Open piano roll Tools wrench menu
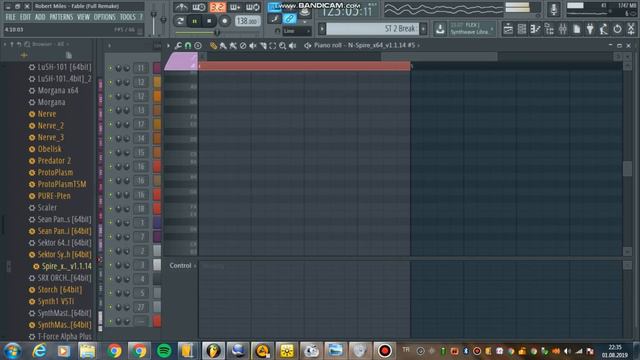640x360 pixels. 178,46
